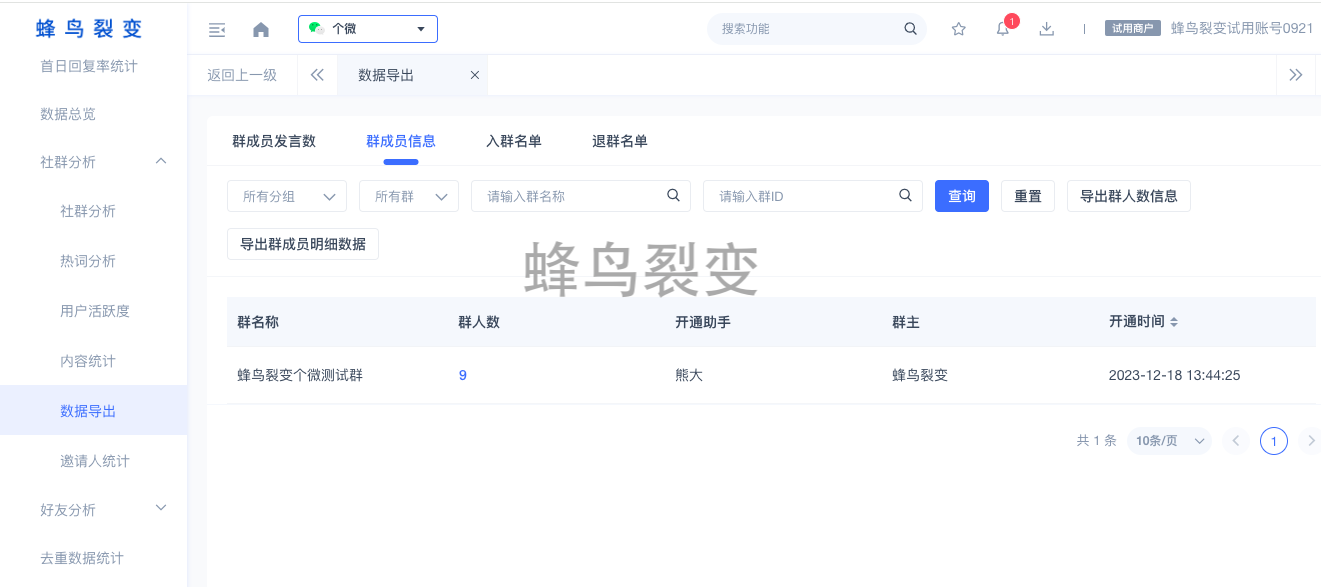Image resolution: width=1321 pixels, height=587 pixels.
Task: Switch to the 群成员发言数 tab
Action: 274,141
